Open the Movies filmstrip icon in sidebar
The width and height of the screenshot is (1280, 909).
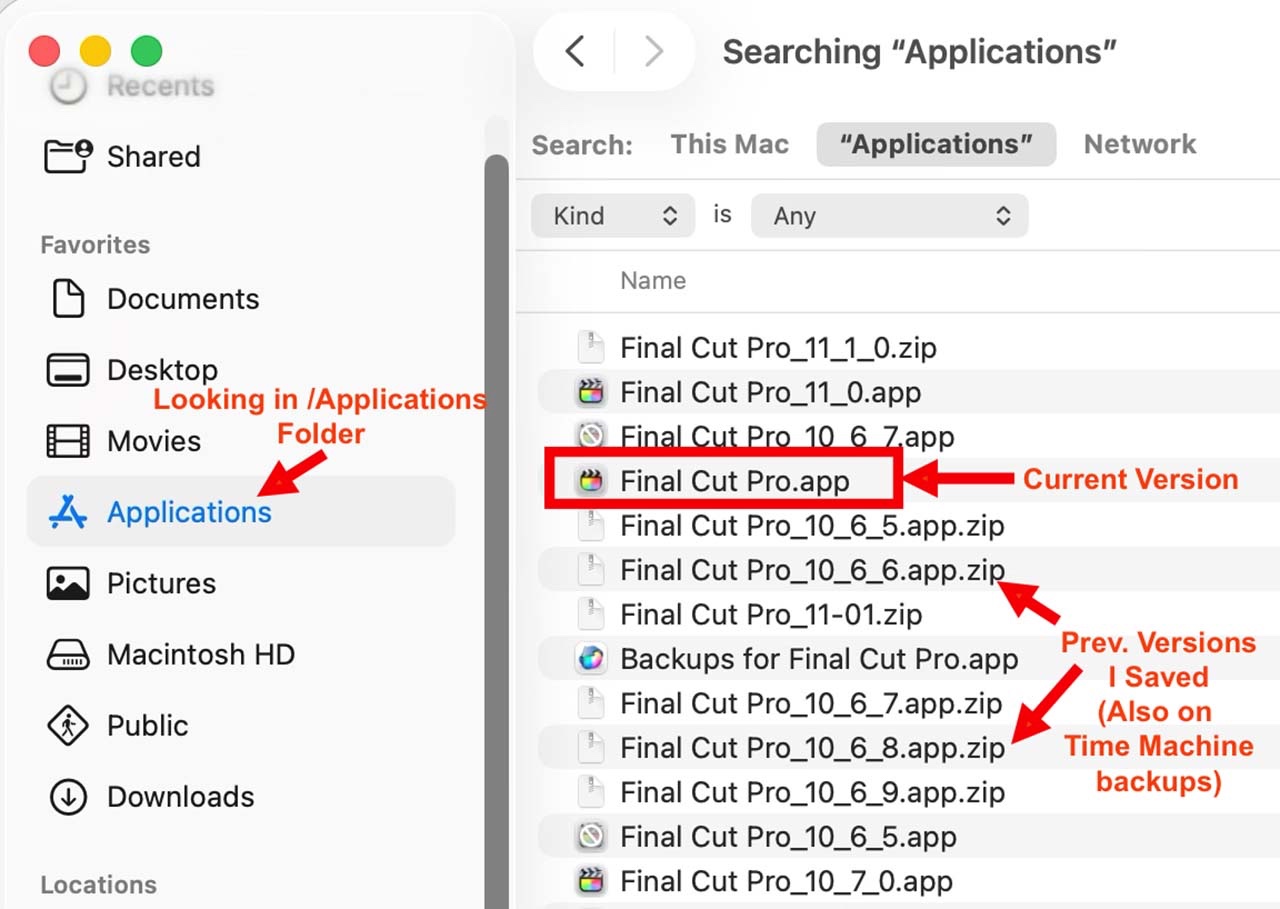(x=68, y=441)
